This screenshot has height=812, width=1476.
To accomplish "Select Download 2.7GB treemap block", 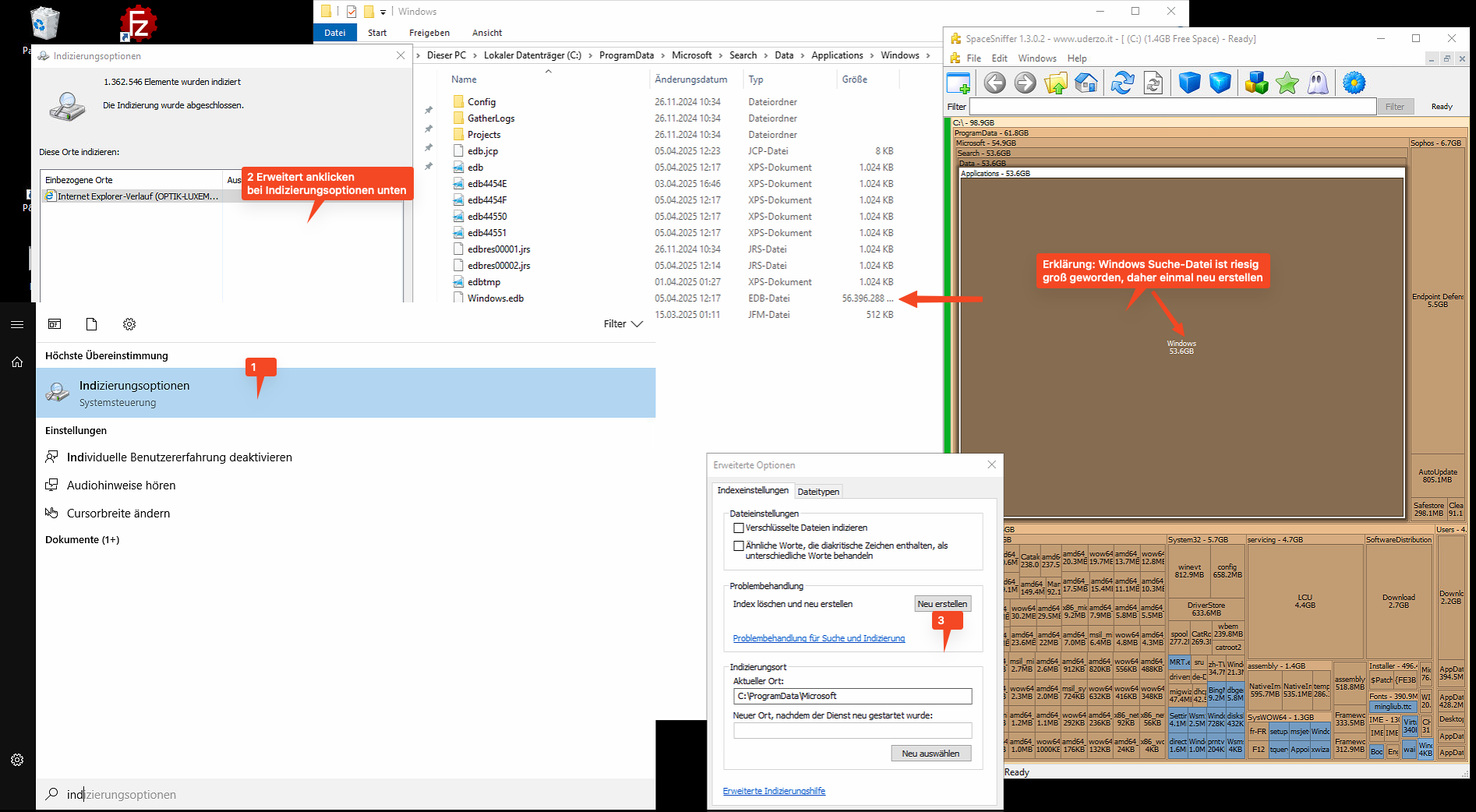I will (1399, 601).
